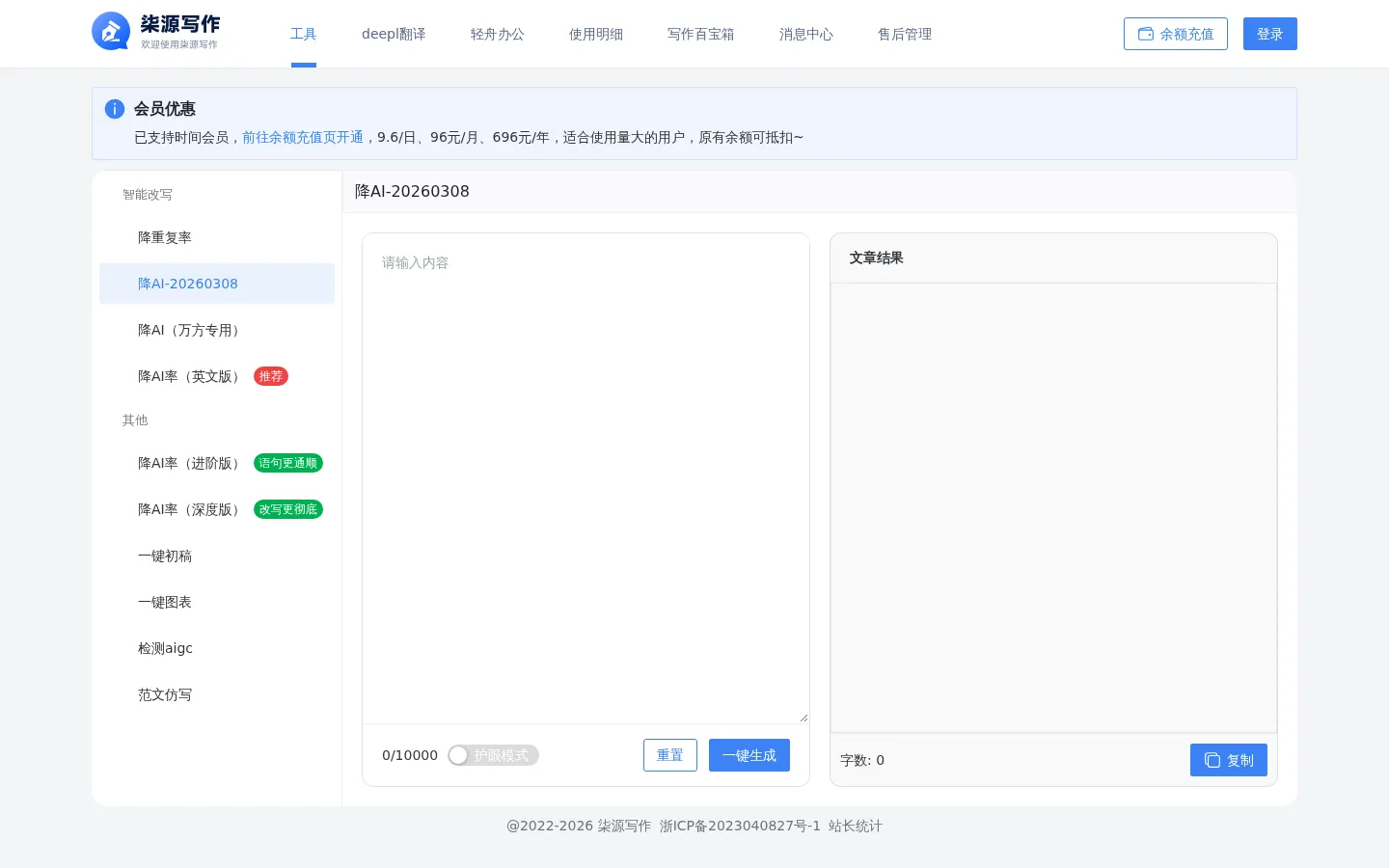Click the copy icon in 复制 button

coord(1212,760)
